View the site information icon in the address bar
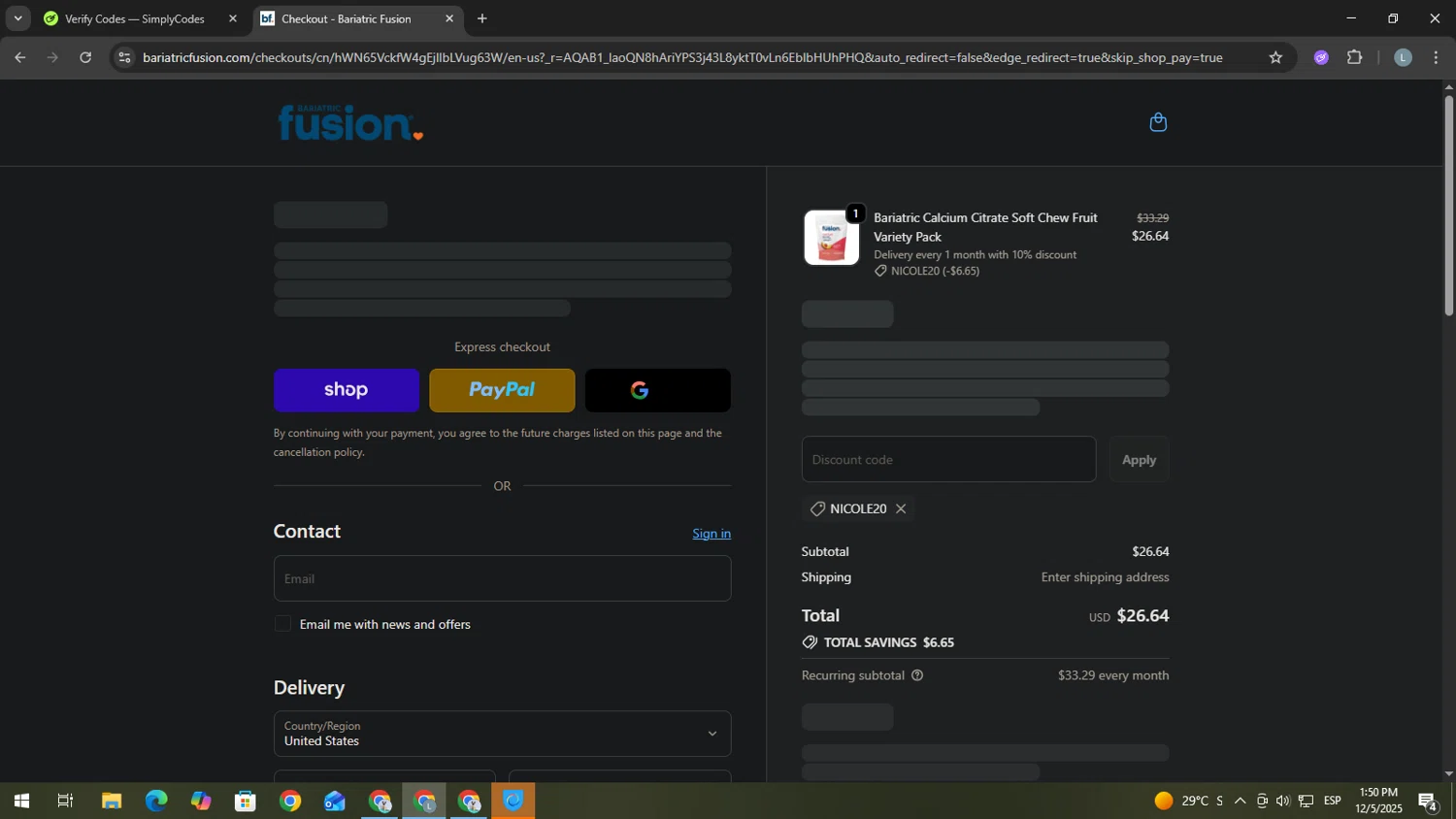This screenshot has height=819, width=1456. (123, 57)
